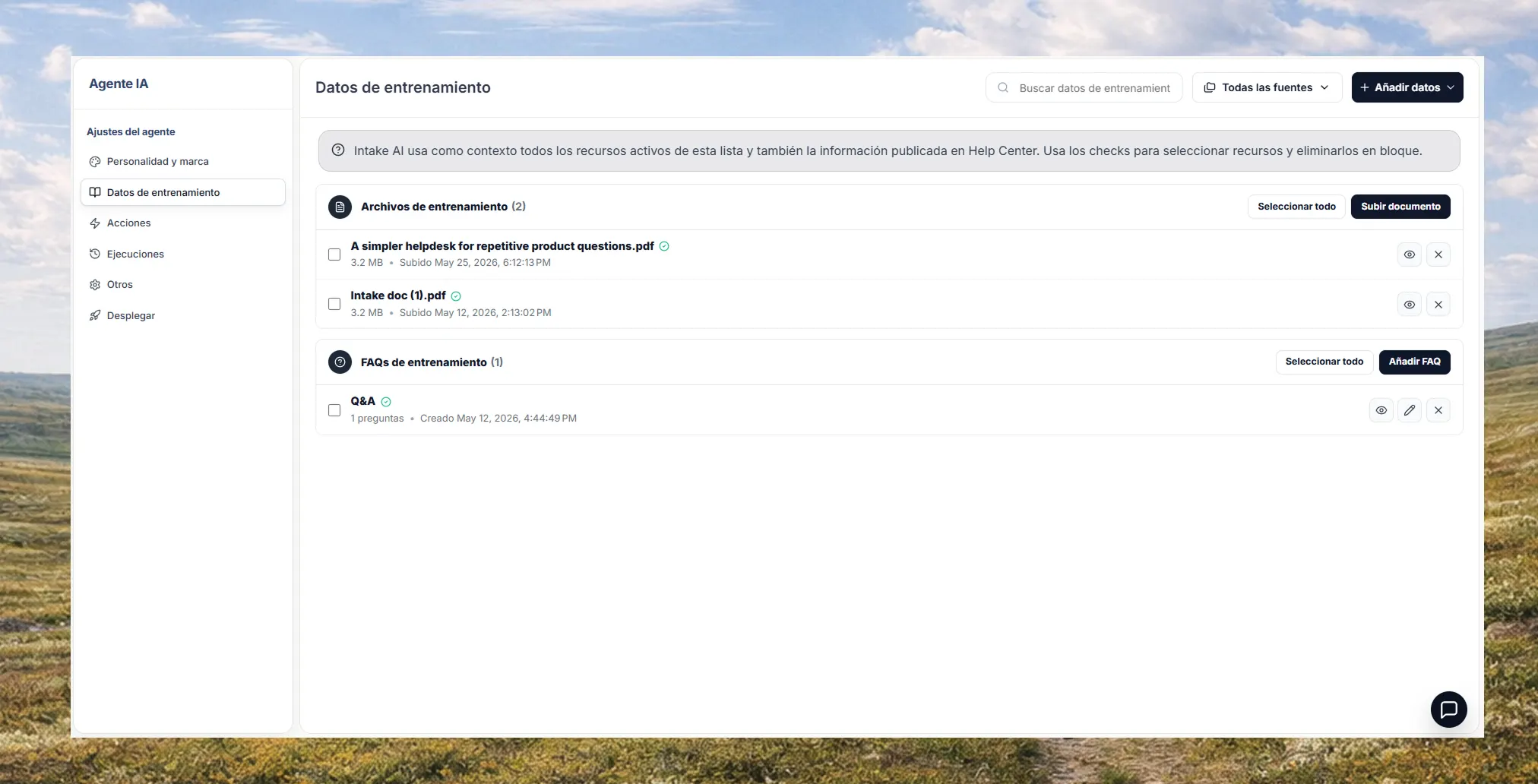Click the Creado May 12, 2026 creation date
Viewport: 1538px width, 784px height.
click(498, 419)
